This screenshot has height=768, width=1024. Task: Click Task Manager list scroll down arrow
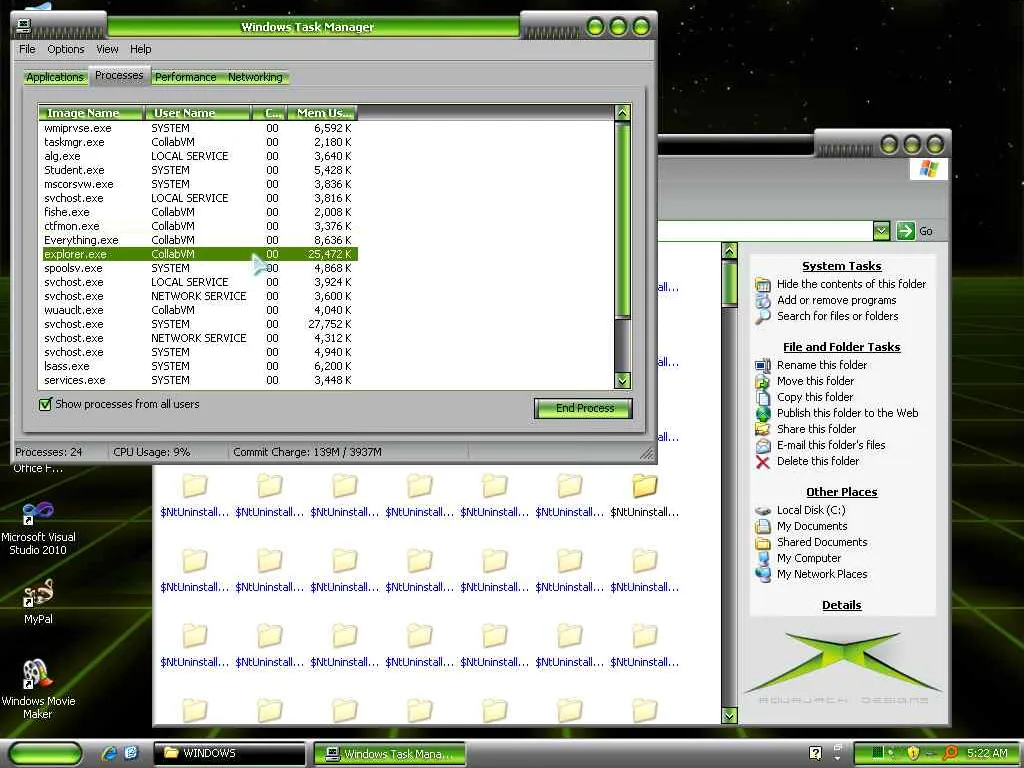(x=622, y=380)
